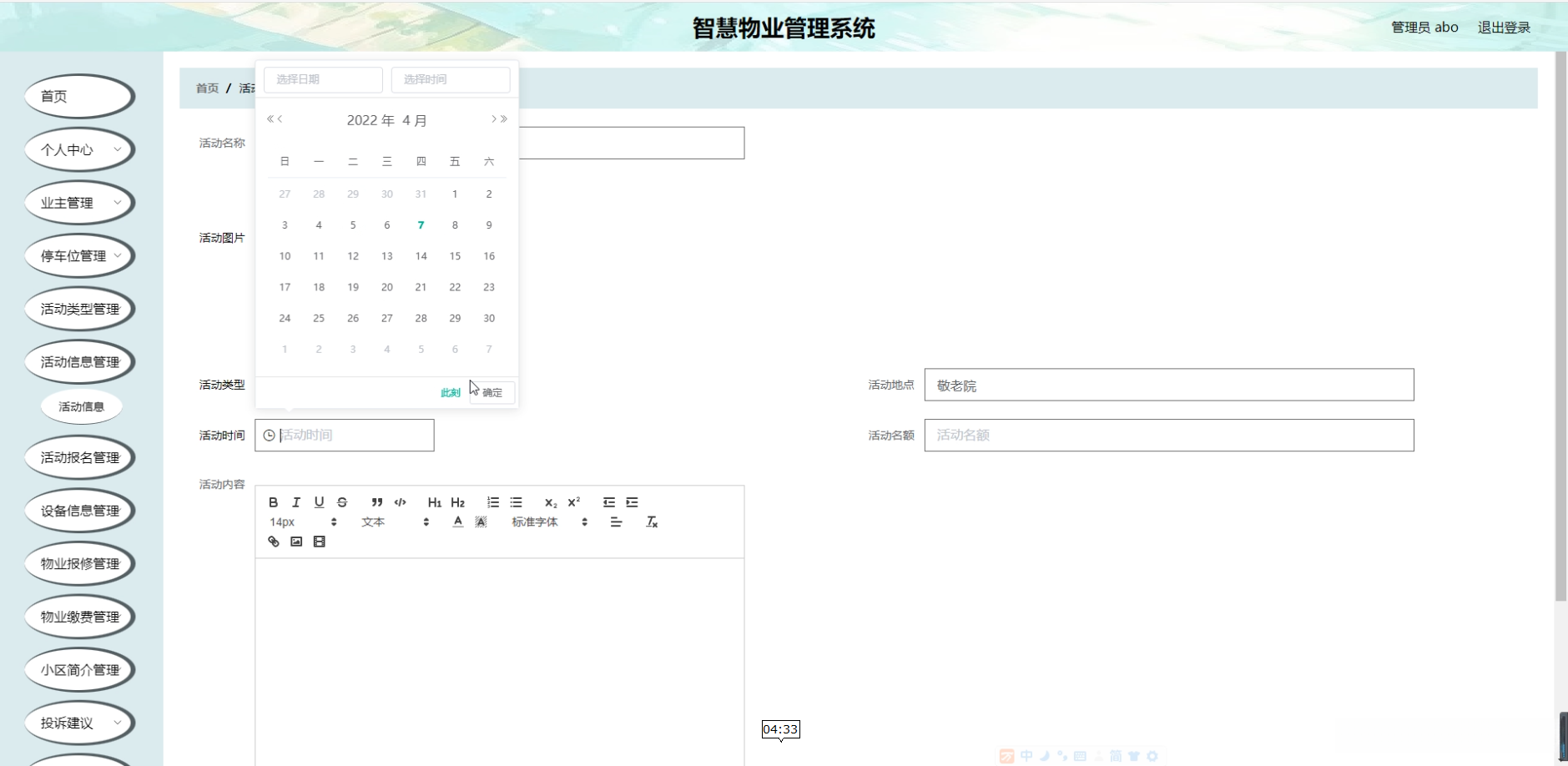Focus the 选择日期 input field

pyautogui.click(x=323, y=80)
